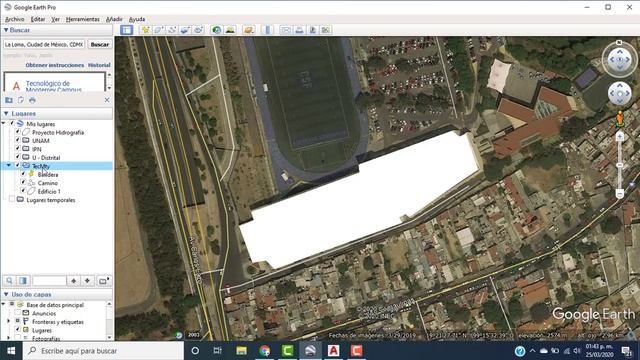This screenshot has height=360, width=640.
Task: Select the Ruler tool
Action: pyautogui.click(x=267, y=30)
